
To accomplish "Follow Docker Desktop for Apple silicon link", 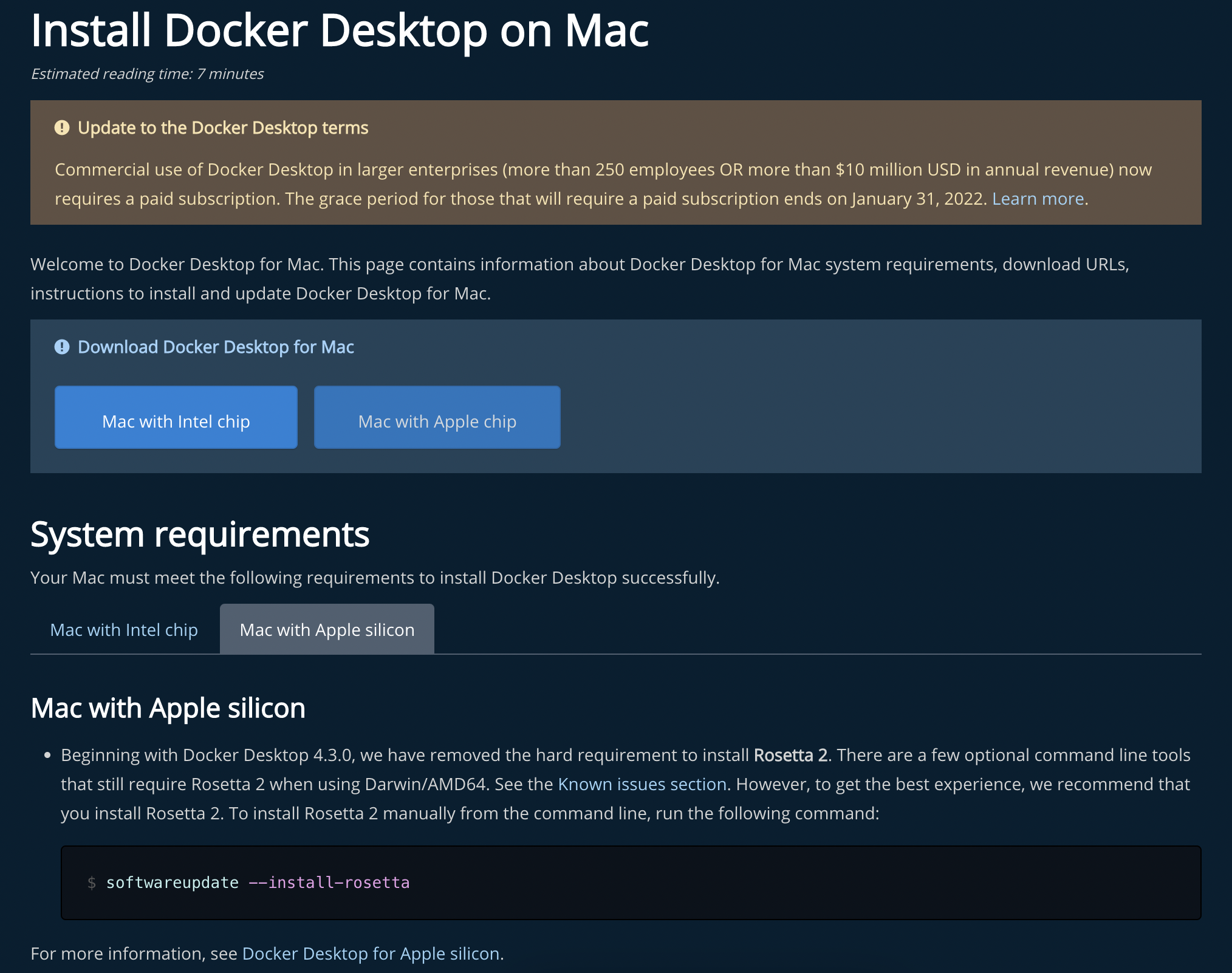I will coord(371,954).
